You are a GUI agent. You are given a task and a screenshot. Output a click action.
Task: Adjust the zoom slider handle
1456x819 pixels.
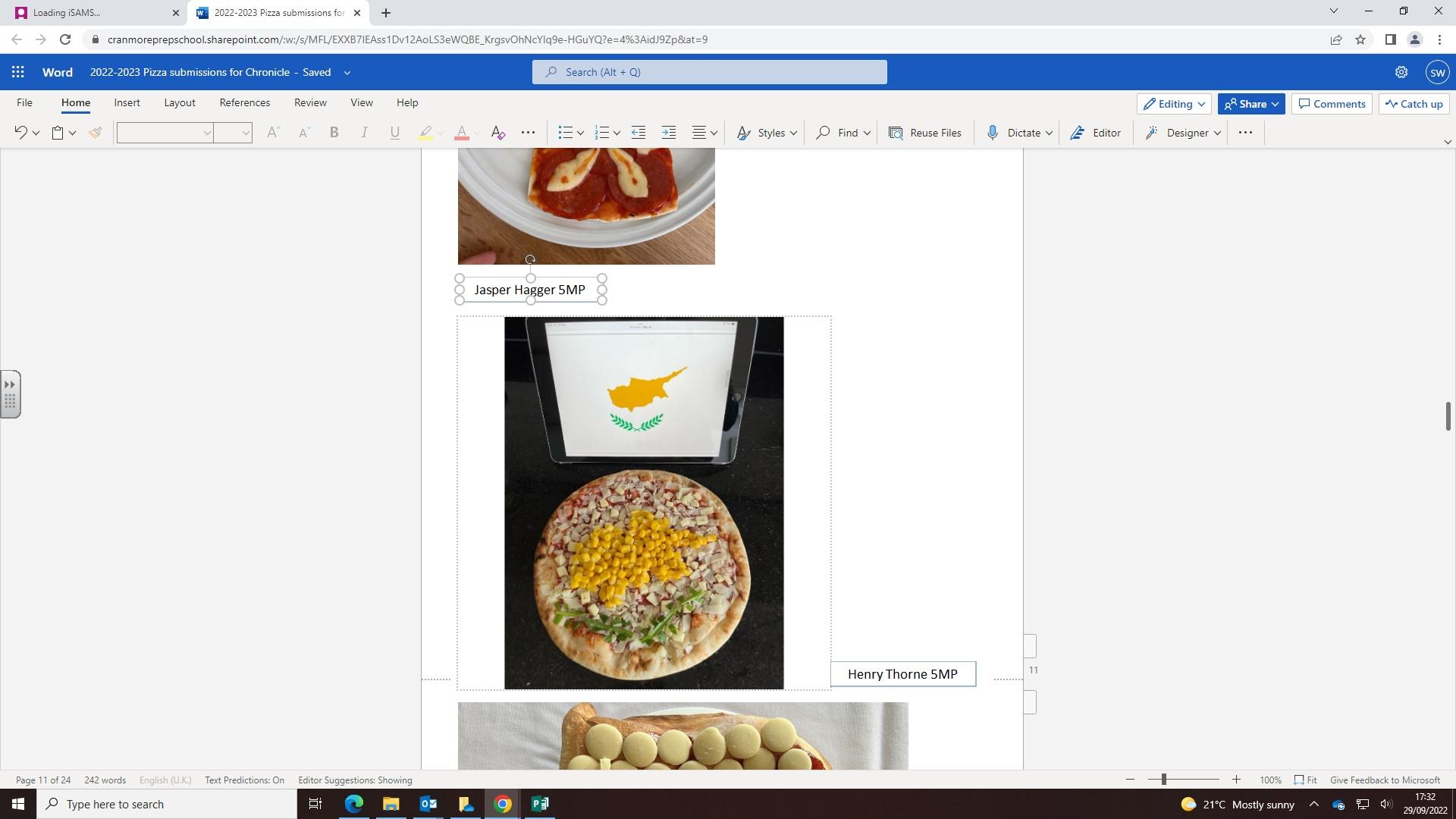pyautogui.click(x=1163, y=780)
